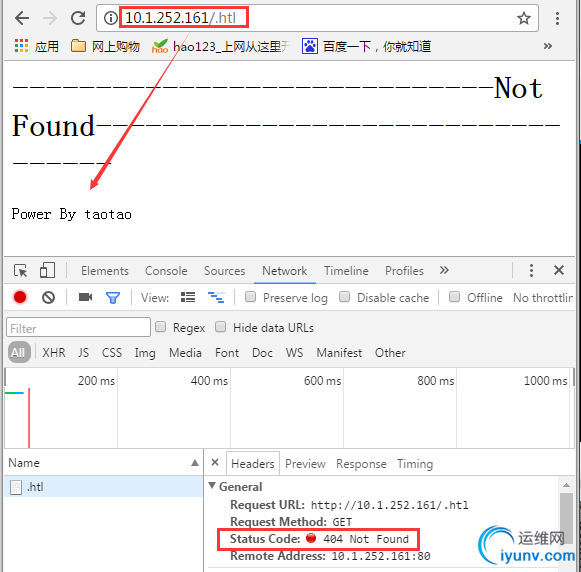Filter requests by Doc
Viewport: 581px width, 572px height.
[x=262, y=352]
